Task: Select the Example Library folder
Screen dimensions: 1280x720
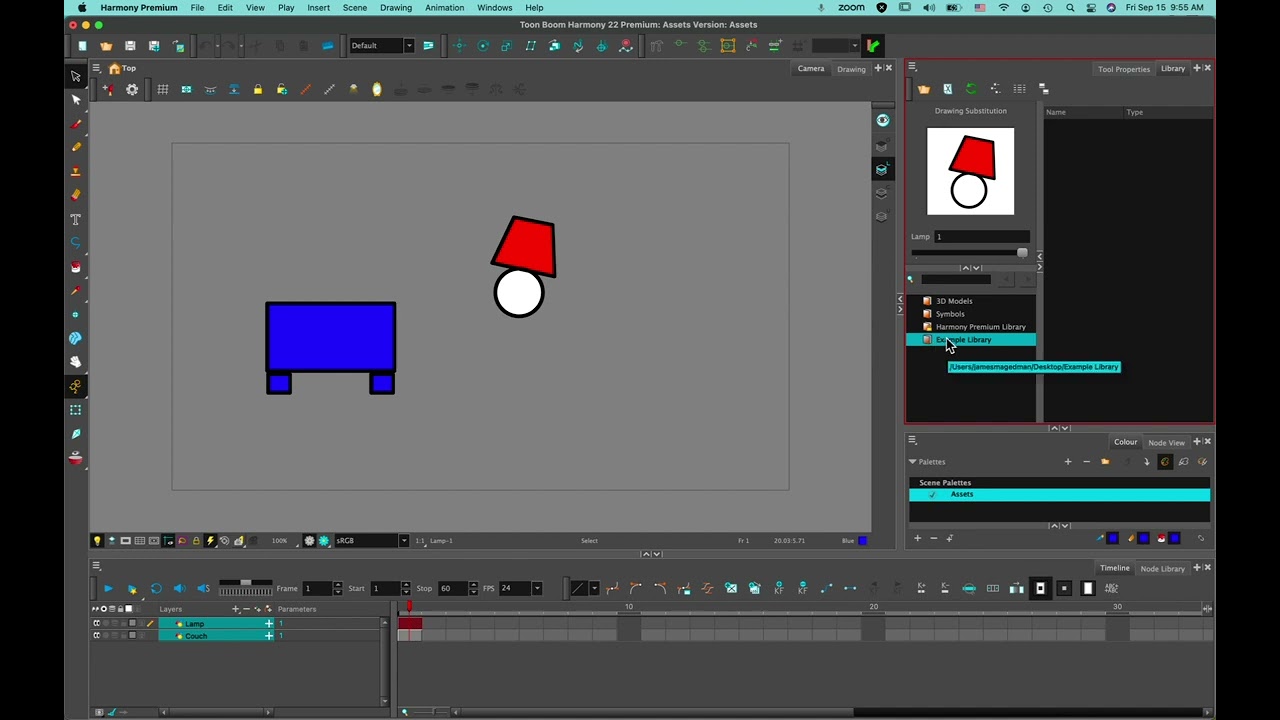Action: (971, 340)
